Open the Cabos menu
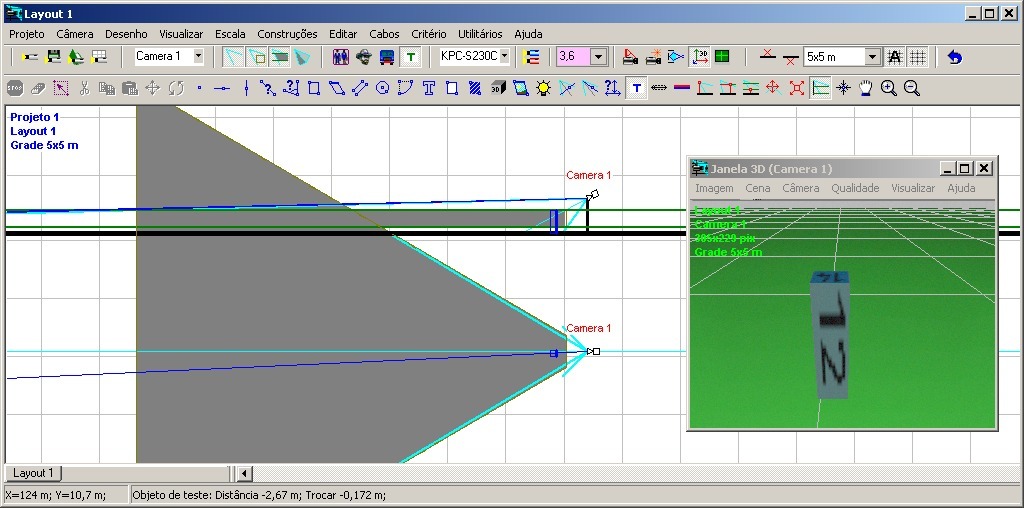 tap(384, 34)
